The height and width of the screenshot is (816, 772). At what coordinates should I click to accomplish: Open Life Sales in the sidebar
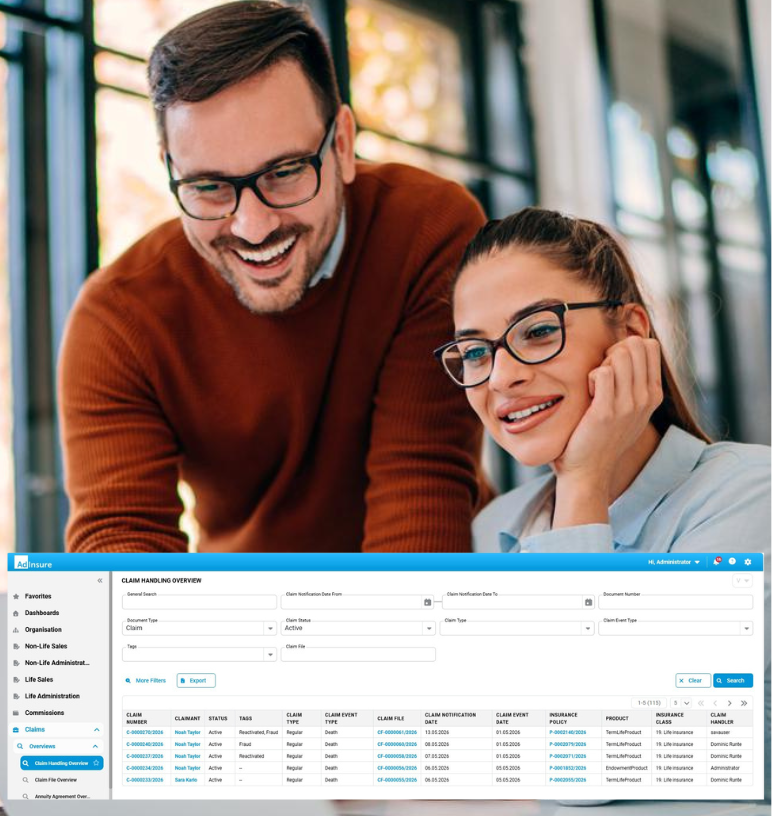pos(39,680)
